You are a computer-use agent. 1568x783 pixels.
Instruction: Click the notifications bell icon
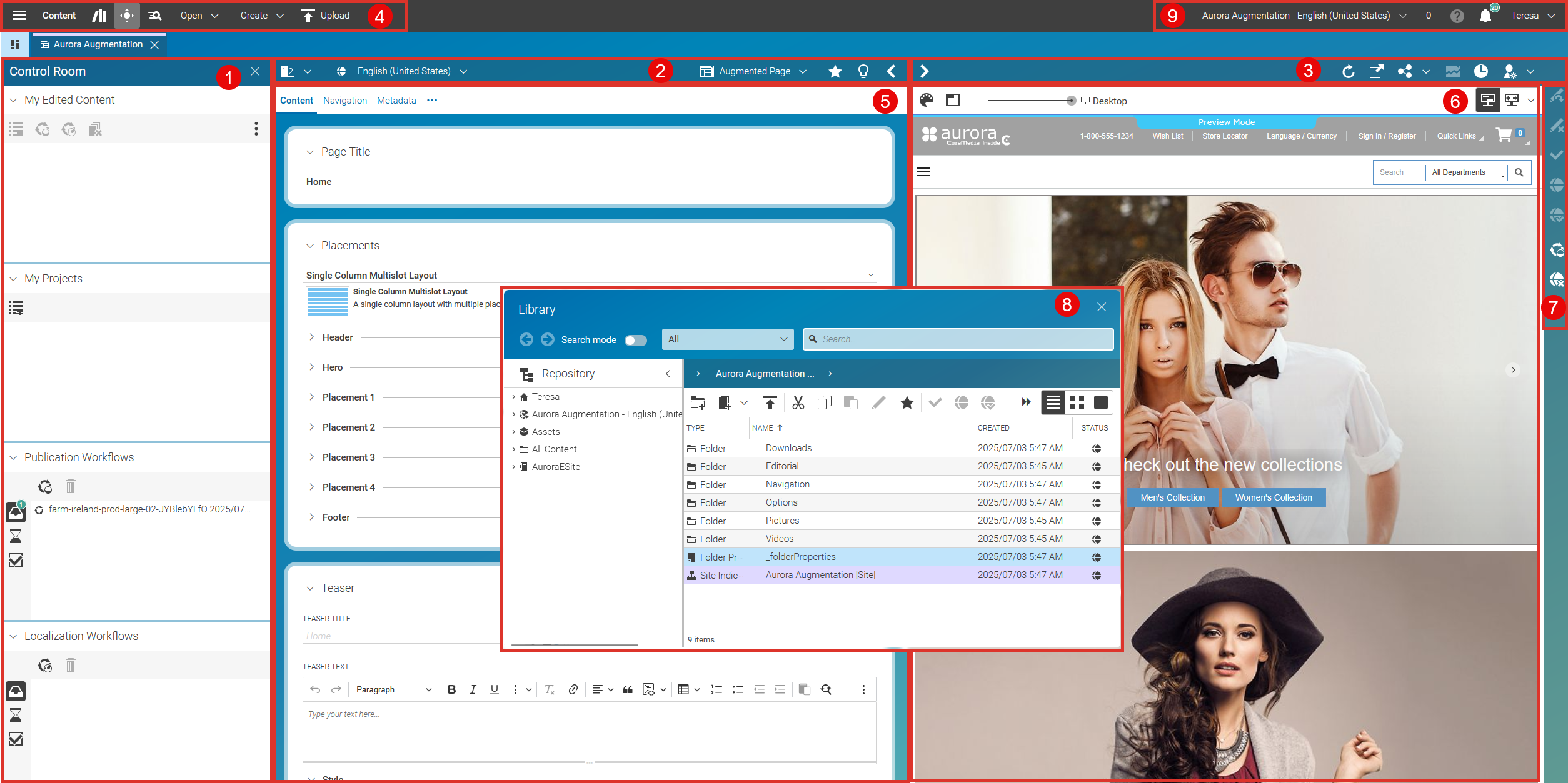[x=1485, y=16]
